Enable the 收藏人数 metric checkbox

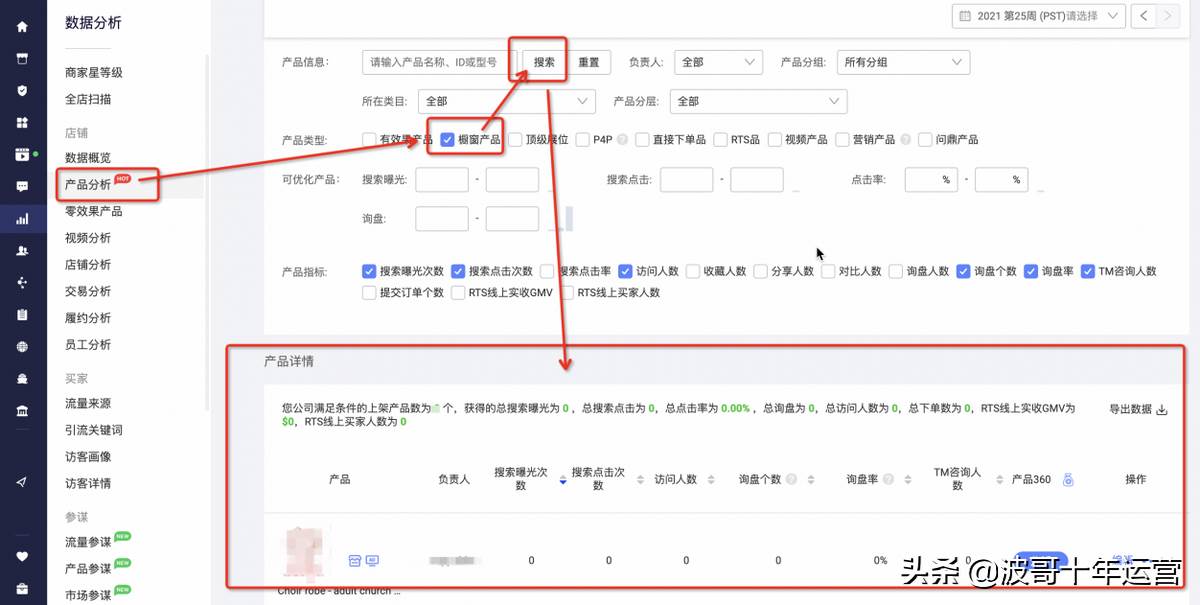pyautogui.click(x=692, y=271)
